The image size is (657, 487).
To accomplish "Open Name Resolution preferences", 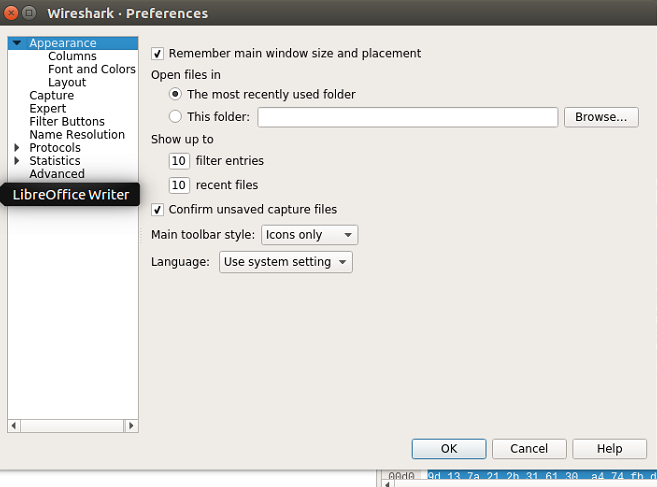I will tap(77, 134).
